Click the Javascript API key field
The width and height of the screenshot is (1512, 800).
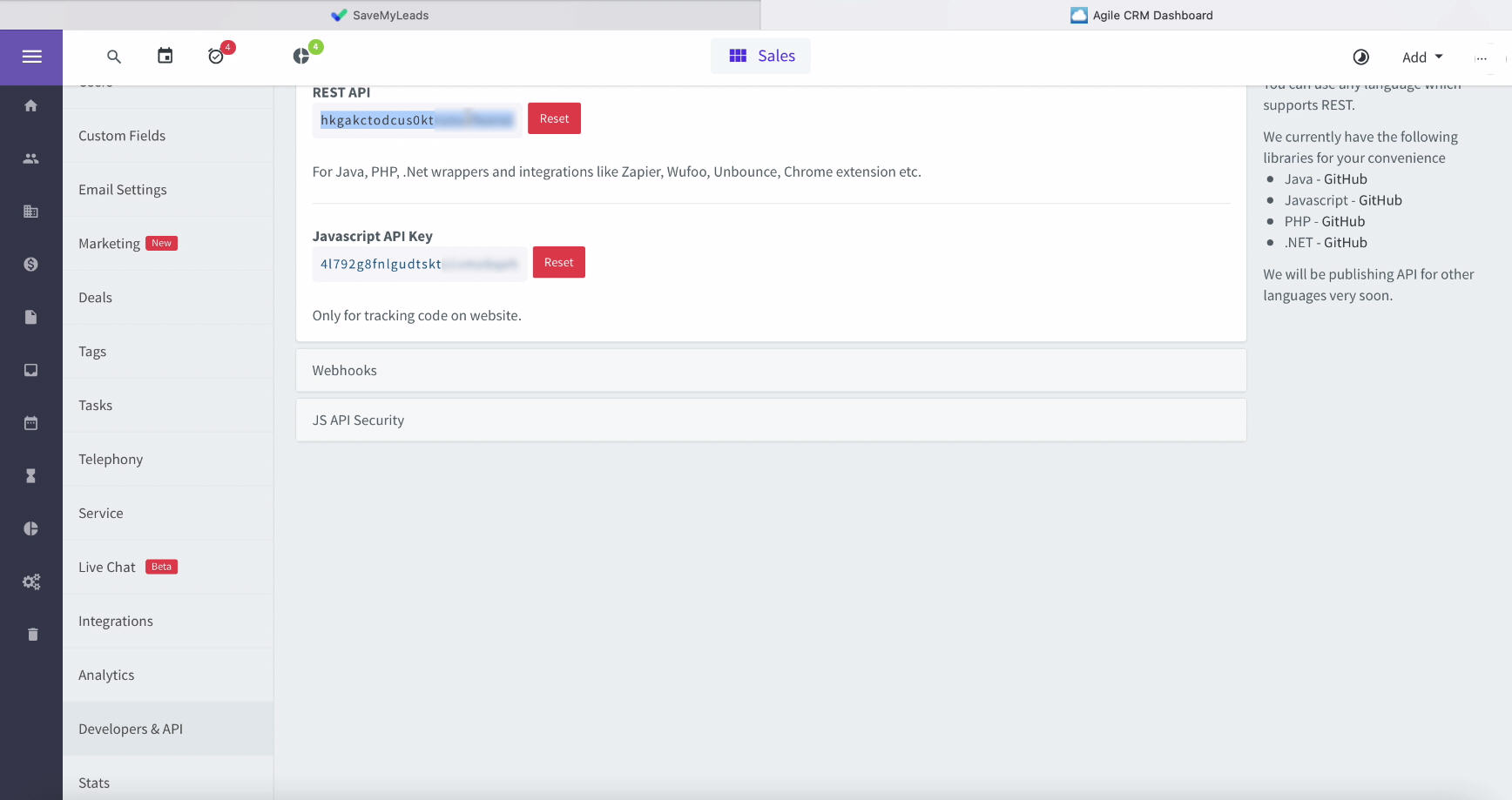coord(420,264)
